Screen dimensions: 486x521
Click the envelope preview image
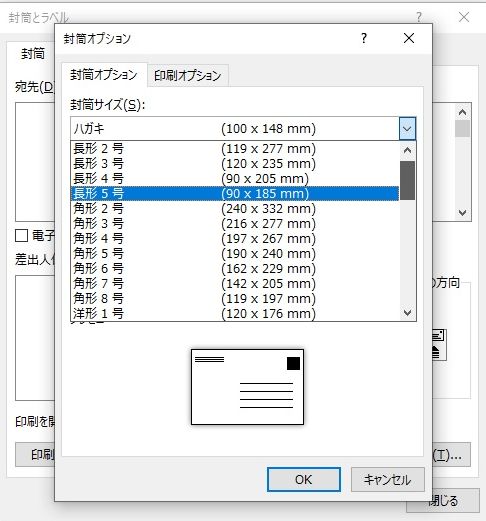coord(247,387)
